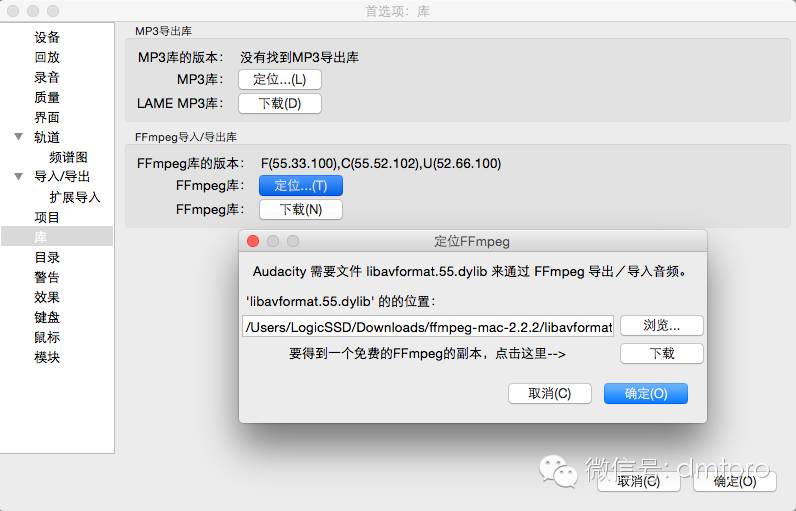Collapse the 轨道 tree node
796x511 pixels.
pos(19,137)
